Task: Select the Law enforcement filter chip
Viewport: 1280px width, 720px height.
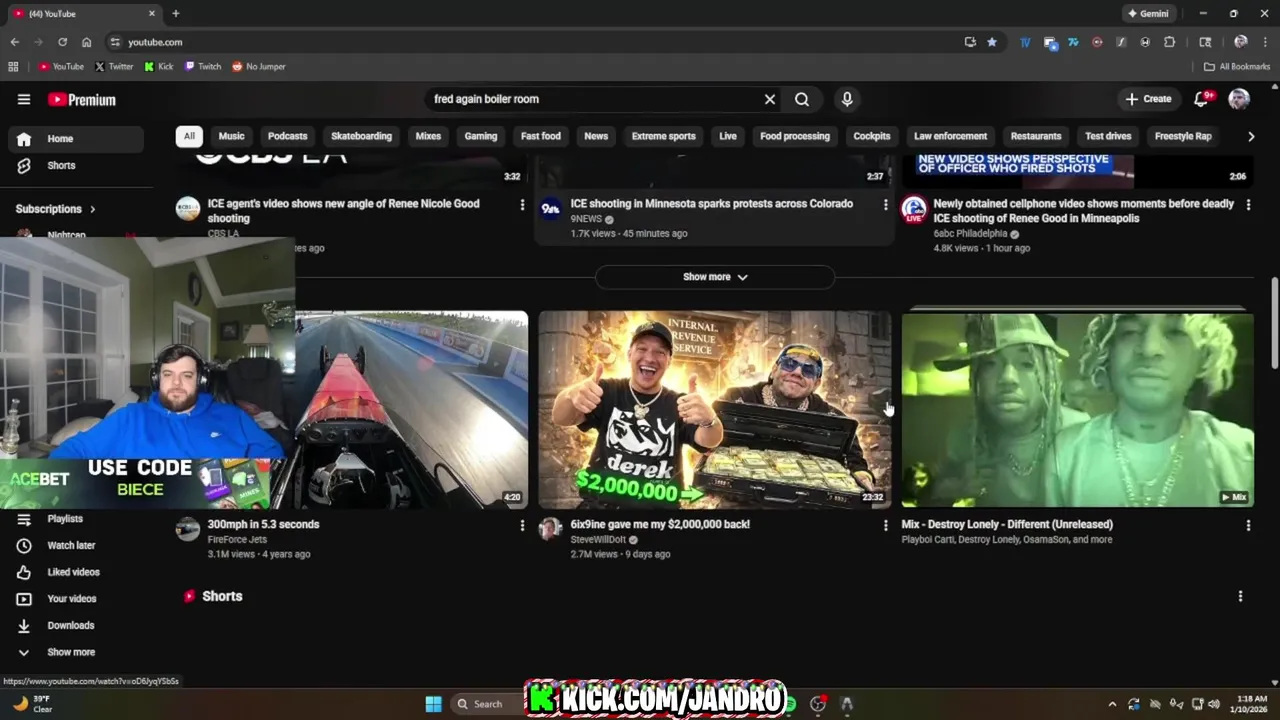Action: pos(951,136)
